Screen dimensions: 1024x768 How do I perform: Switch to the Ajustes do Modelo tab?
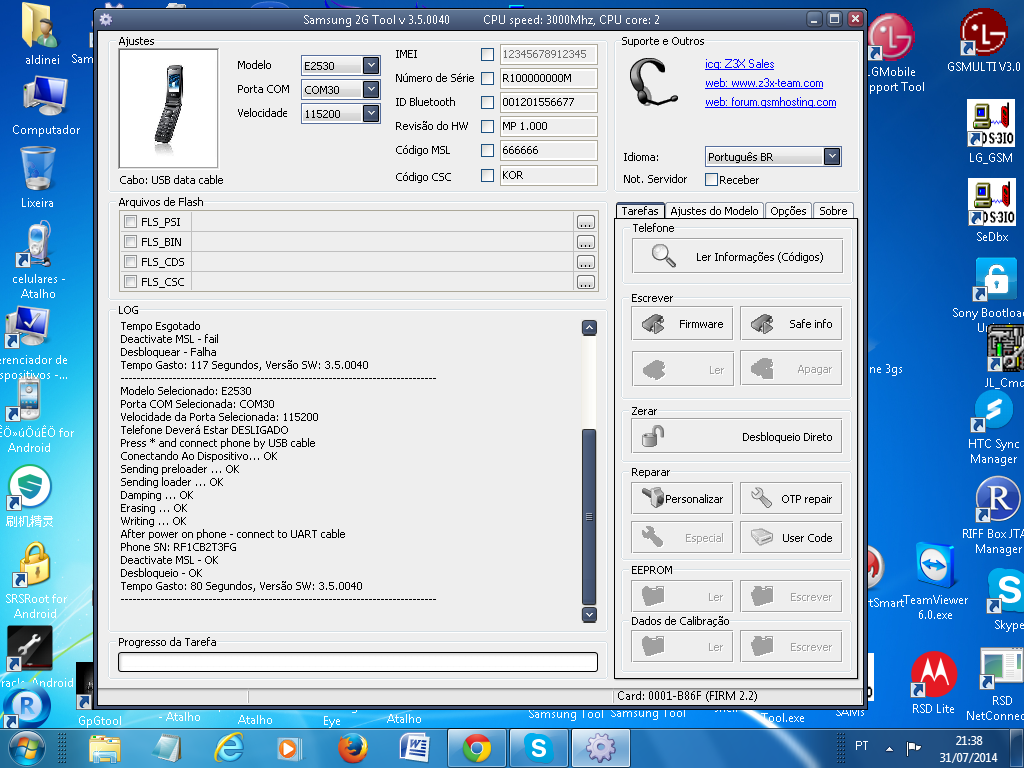[714, 211]
